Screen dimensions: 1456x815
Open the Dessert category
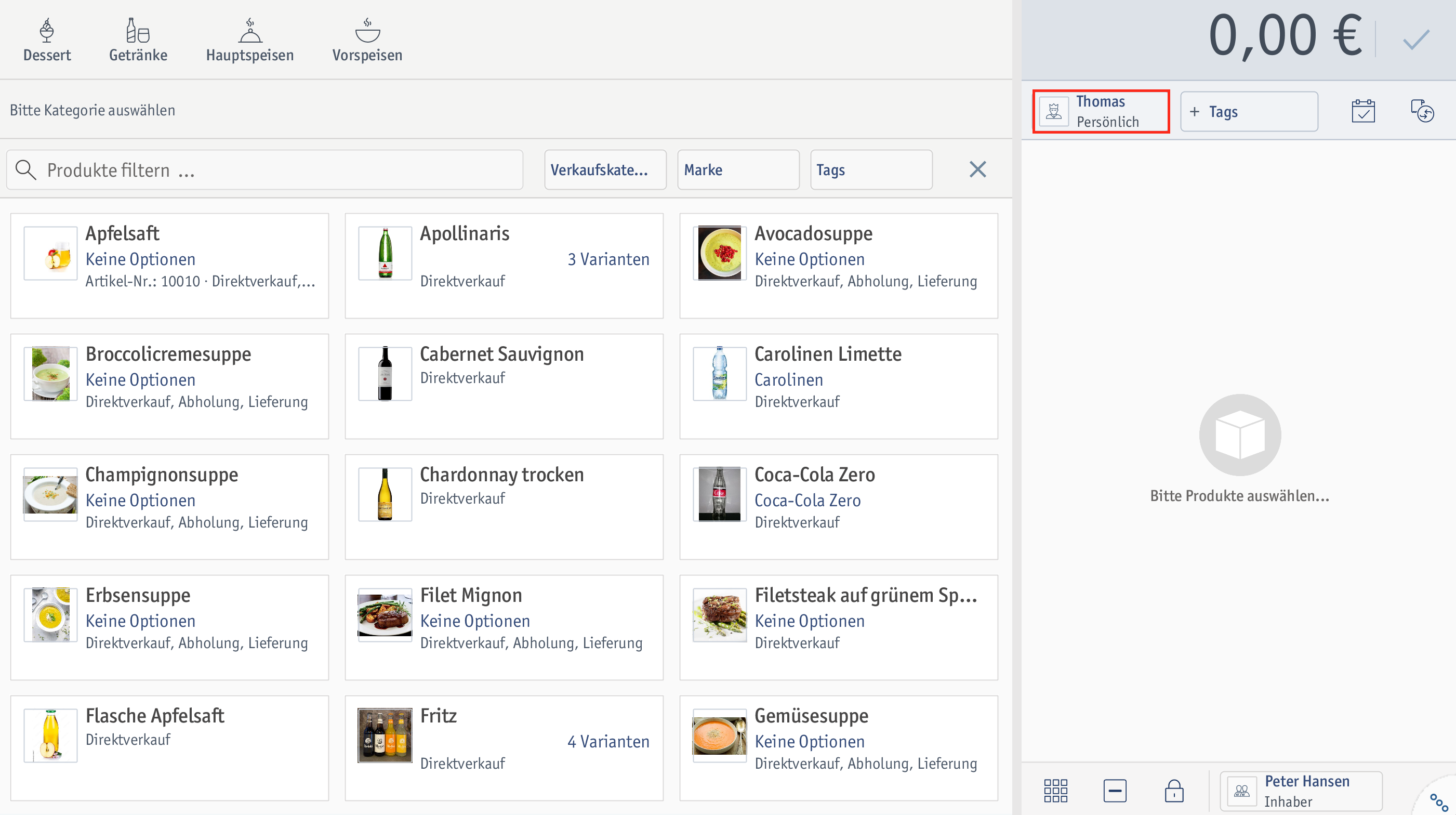pos(47,40)
